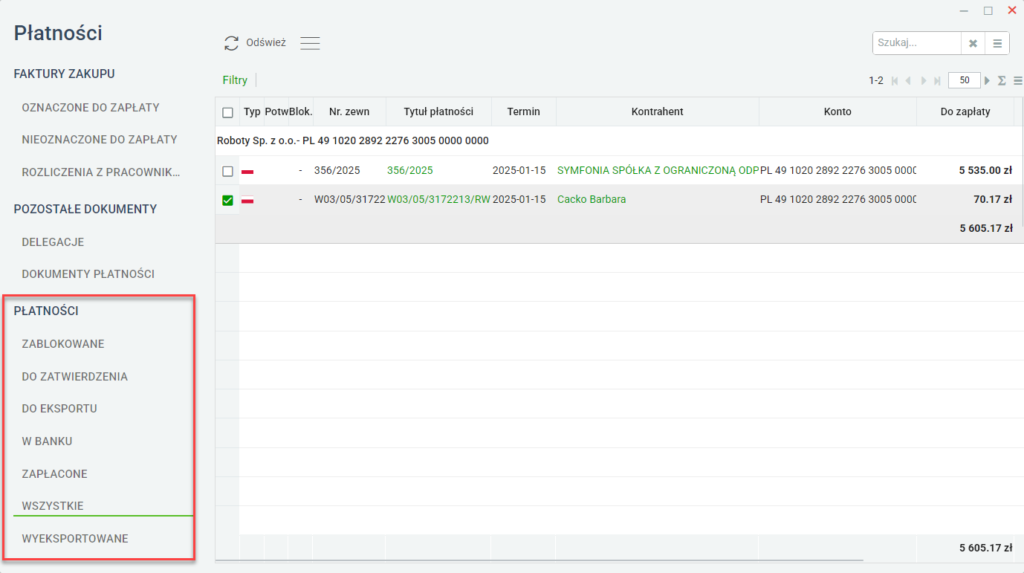Select the W banku payments view
Screen dimensions: 1024x573
point(47,441)
